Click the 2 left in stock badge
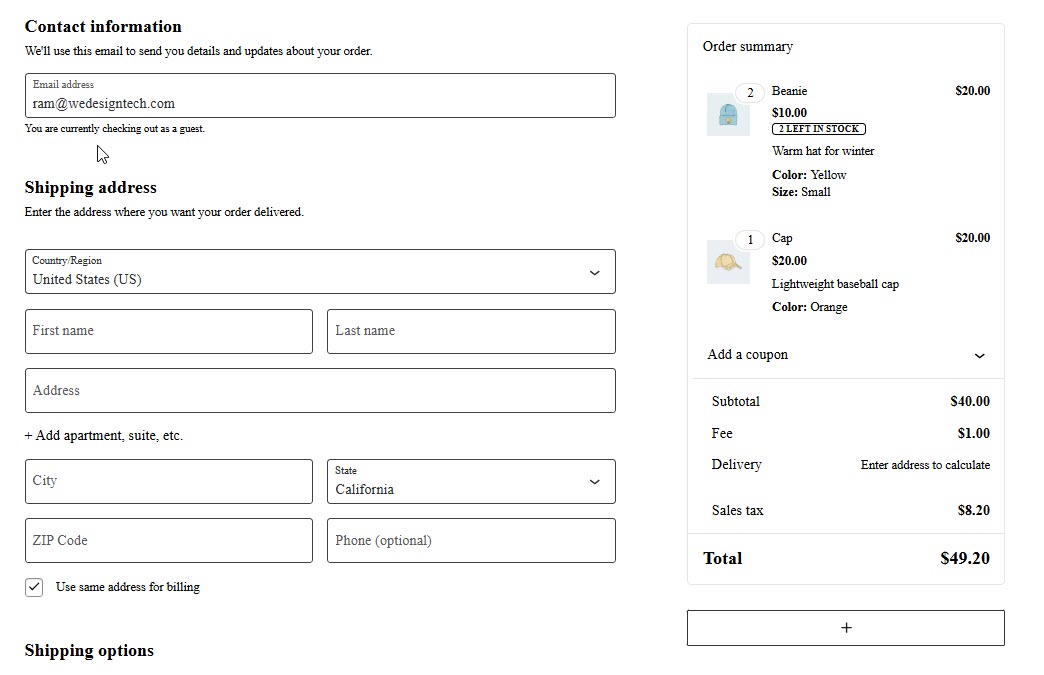Screen dimensions: 1044x675 coord(818,129)
